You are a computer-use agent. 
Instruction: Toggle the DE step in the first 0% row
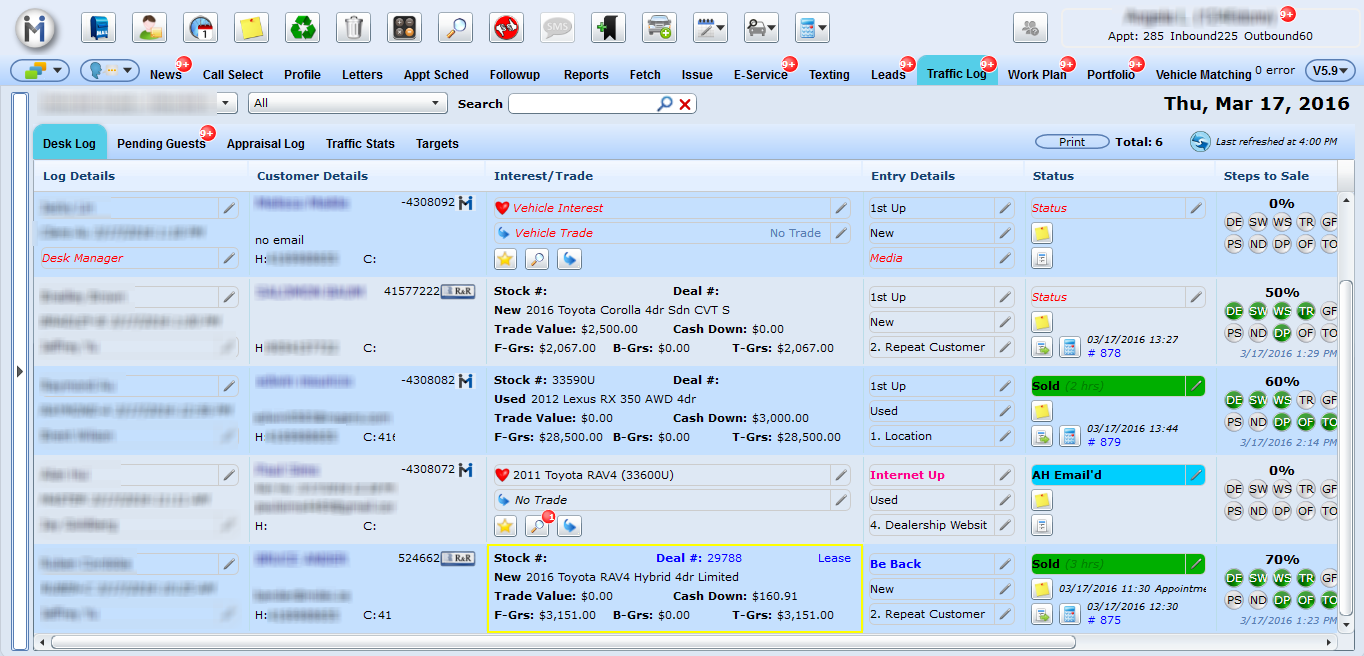pos(1234,222)
